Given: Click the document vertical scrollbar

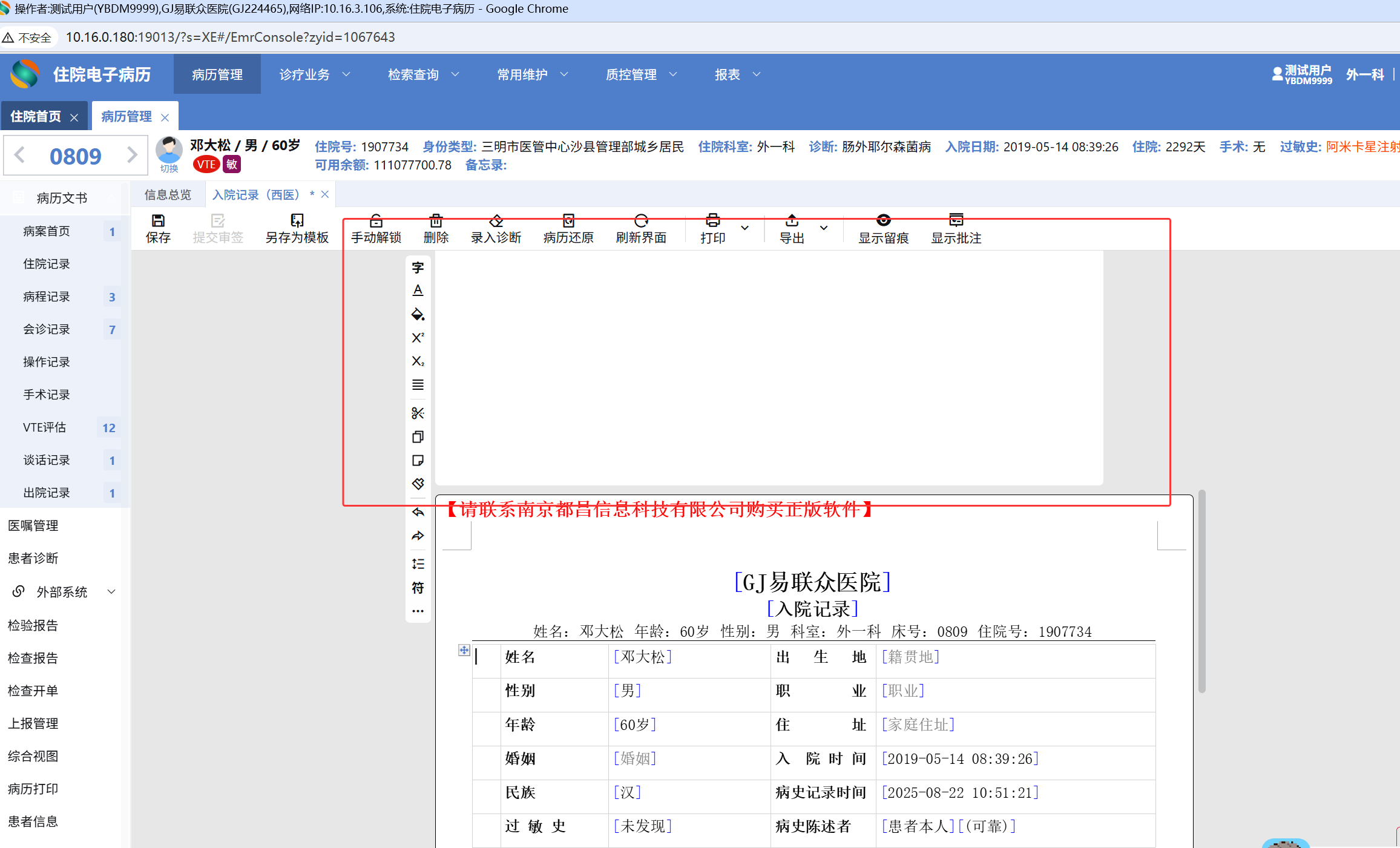Looking at the screenshot, I should pyautogui.click(x=1201, y=591).
